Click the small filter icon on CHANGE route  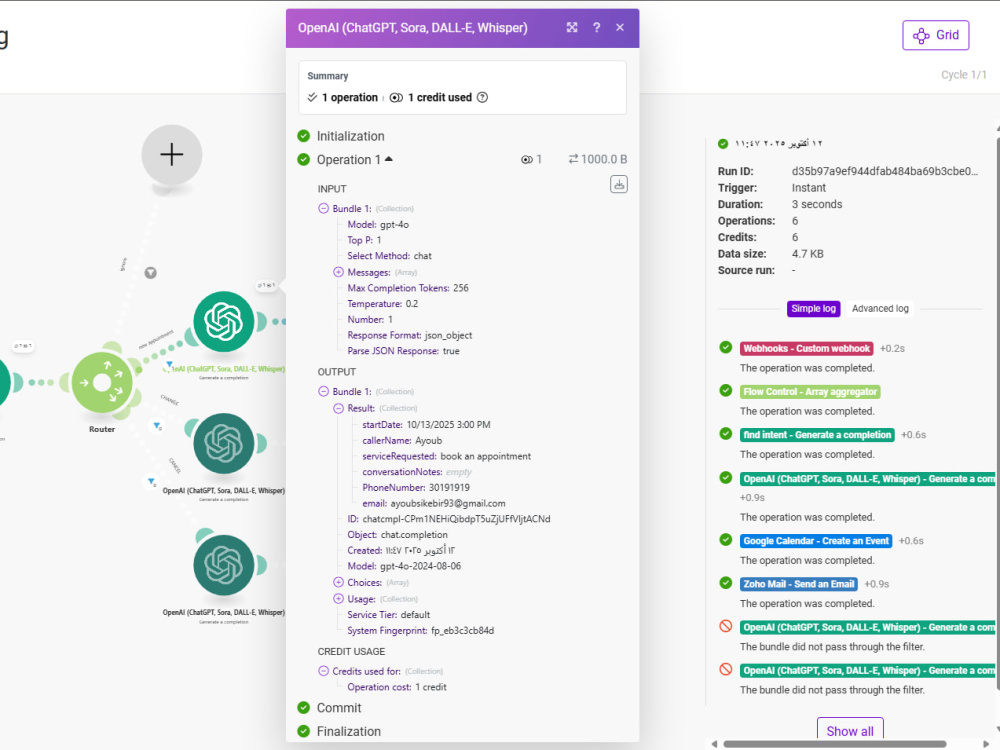coord(157,425)
